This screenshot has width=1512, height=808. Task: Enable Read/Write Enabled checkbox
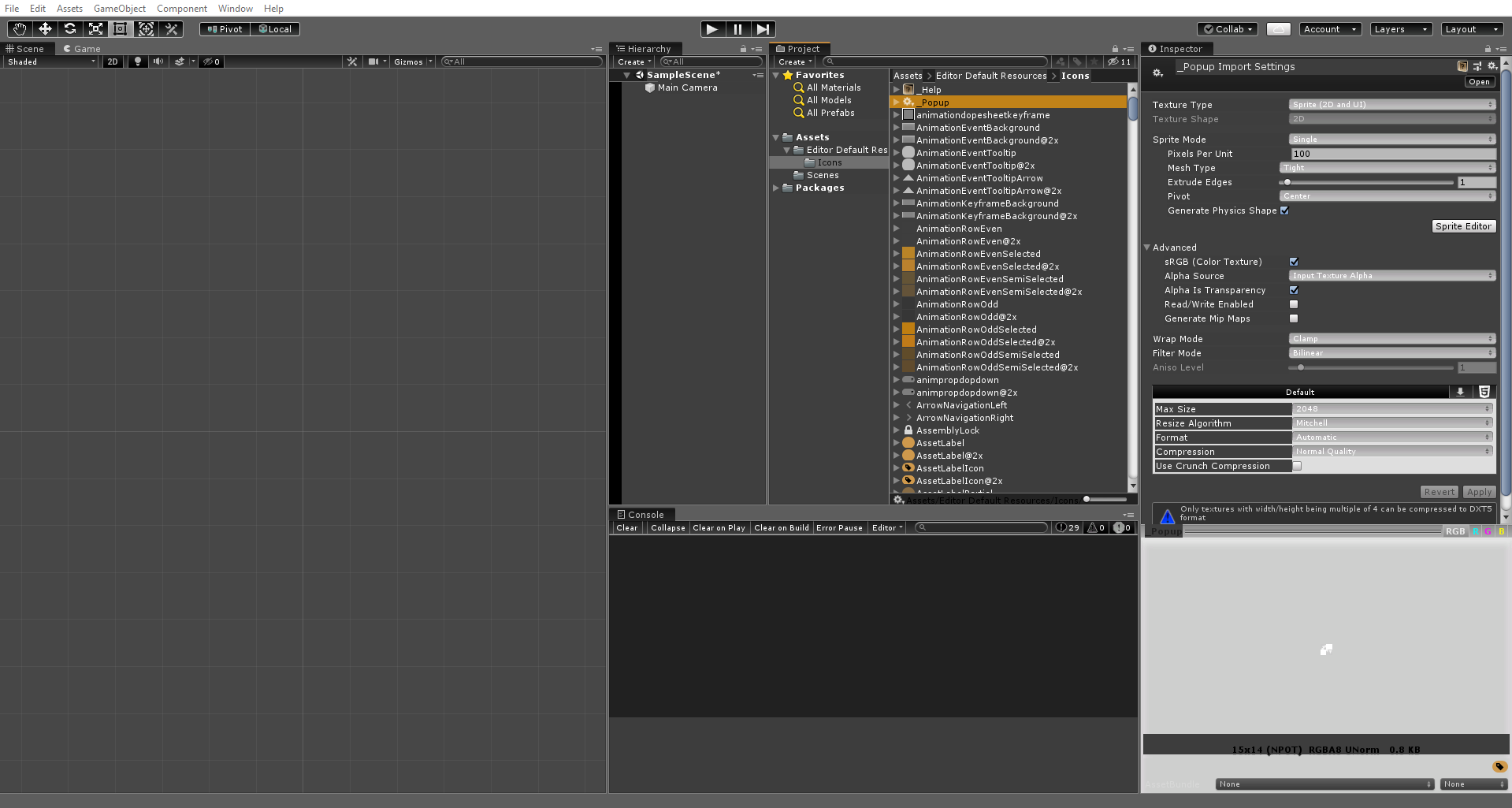click(1294, 304)
